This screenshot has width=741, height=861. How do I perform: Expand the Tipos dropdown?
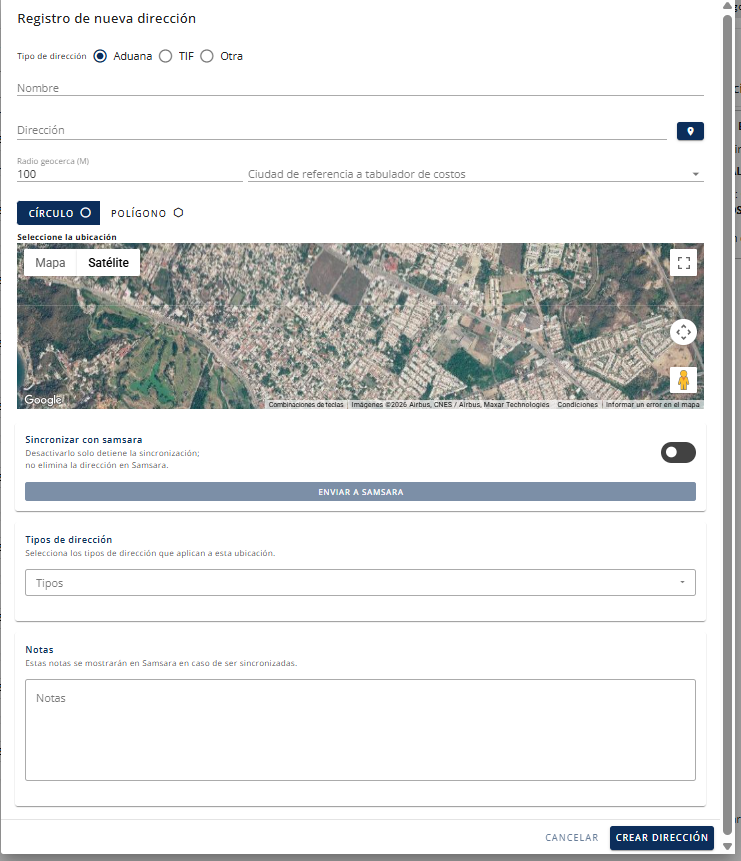point(360,583)
